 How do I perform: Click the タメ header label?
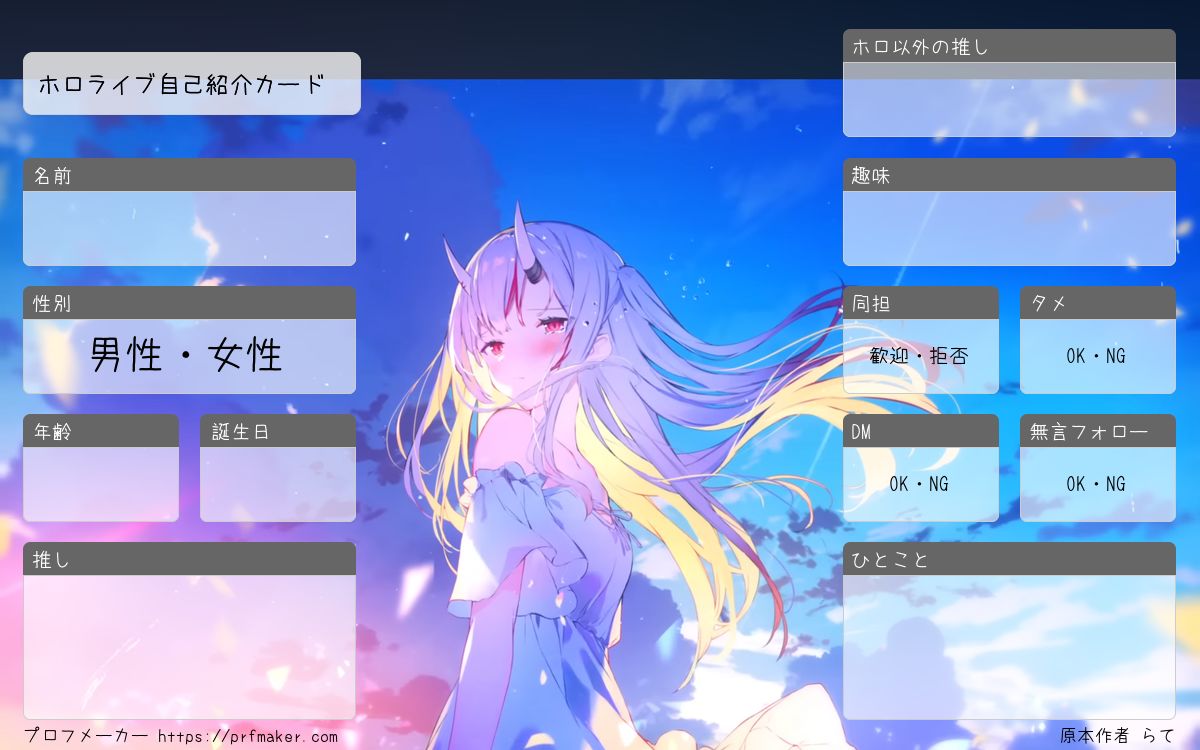1048,303
